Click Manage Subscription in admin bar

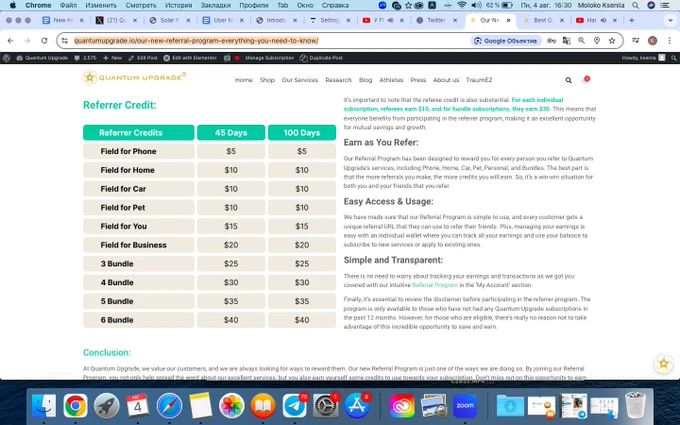269,58
